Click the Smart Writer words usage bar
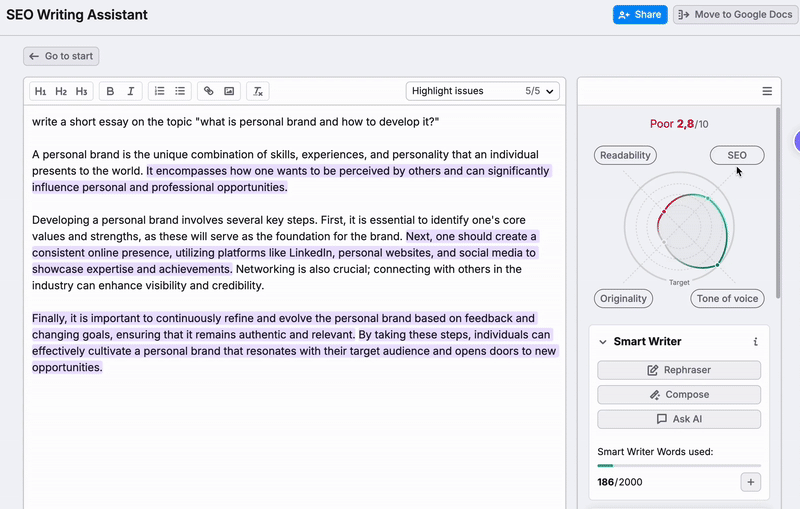 (x=679, y=466)
